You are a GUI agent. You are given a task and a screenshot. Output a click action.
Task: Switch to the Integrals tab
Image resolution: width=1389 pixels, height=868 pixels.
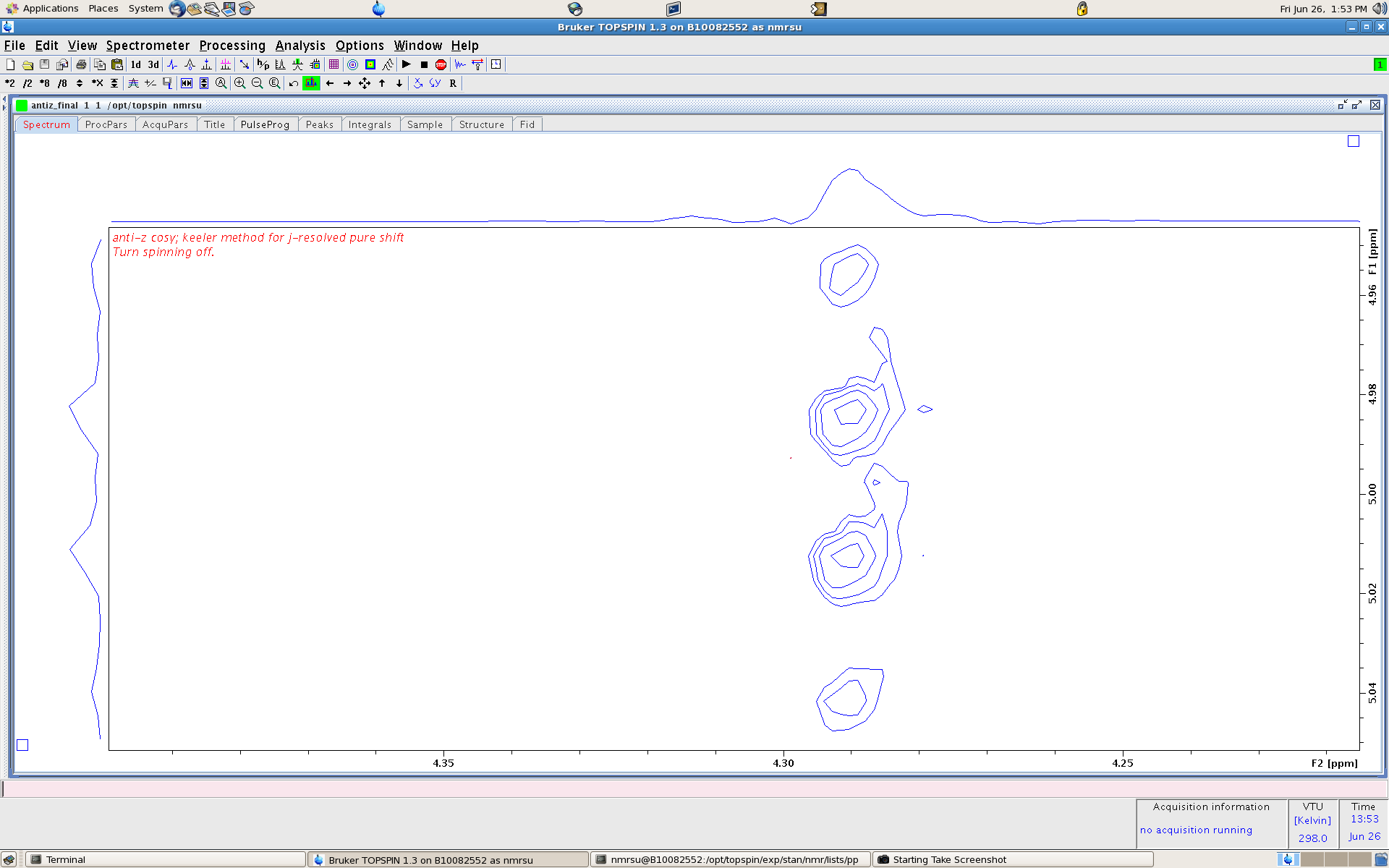[370, 124]
